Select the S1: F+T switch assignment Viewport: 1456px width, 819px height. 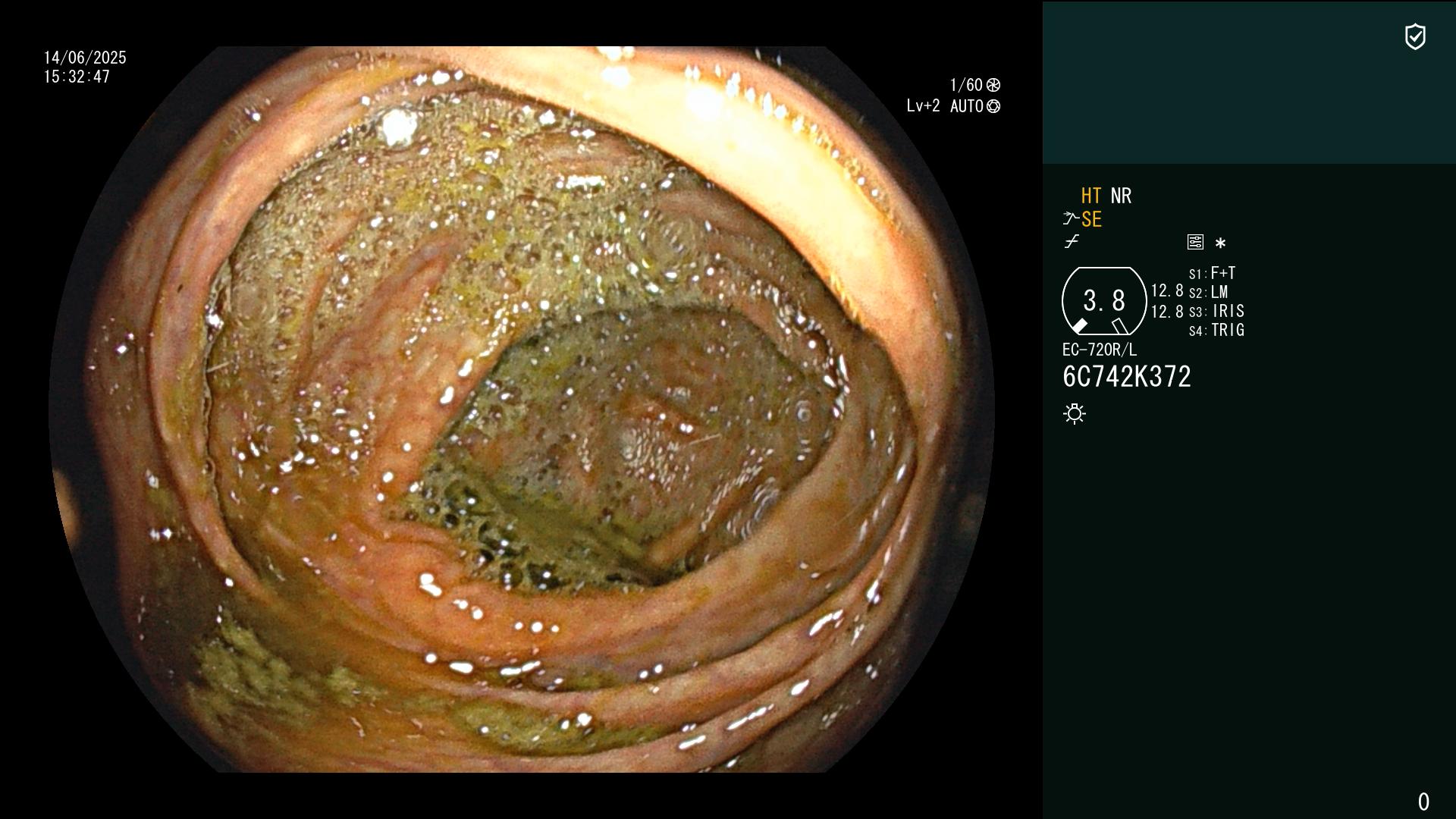click(1212, 273)
